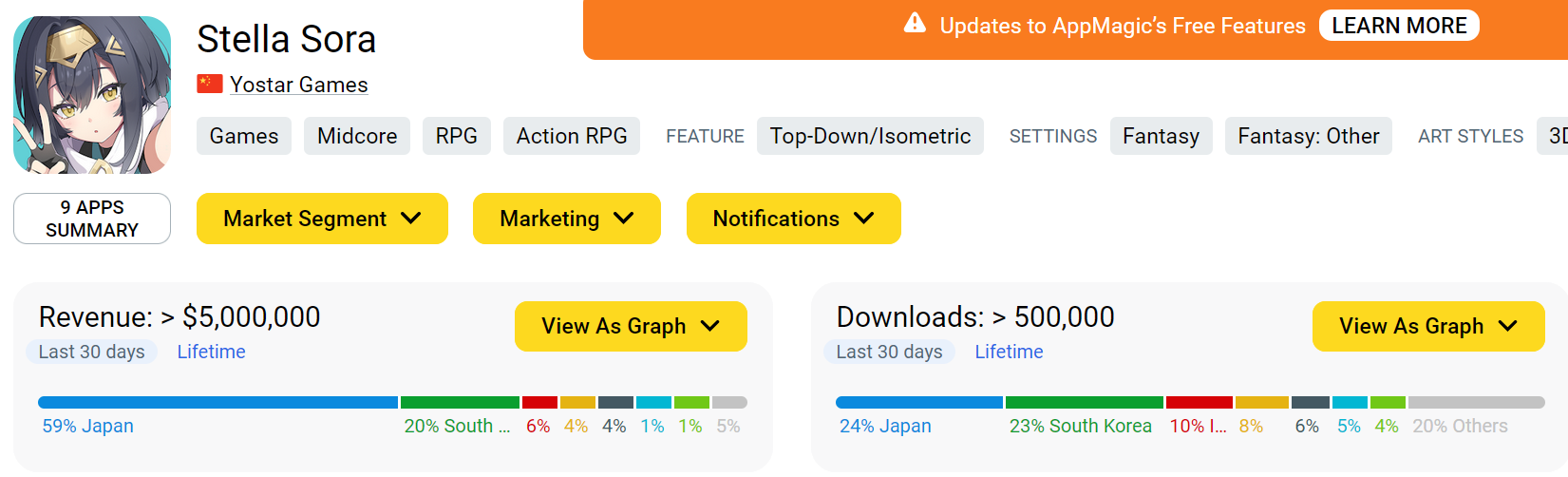Click the blue Japan segment in Revenue bar
Image resolution: width=1568 pixels, height=477 pixels.
[x=217, y=403]
